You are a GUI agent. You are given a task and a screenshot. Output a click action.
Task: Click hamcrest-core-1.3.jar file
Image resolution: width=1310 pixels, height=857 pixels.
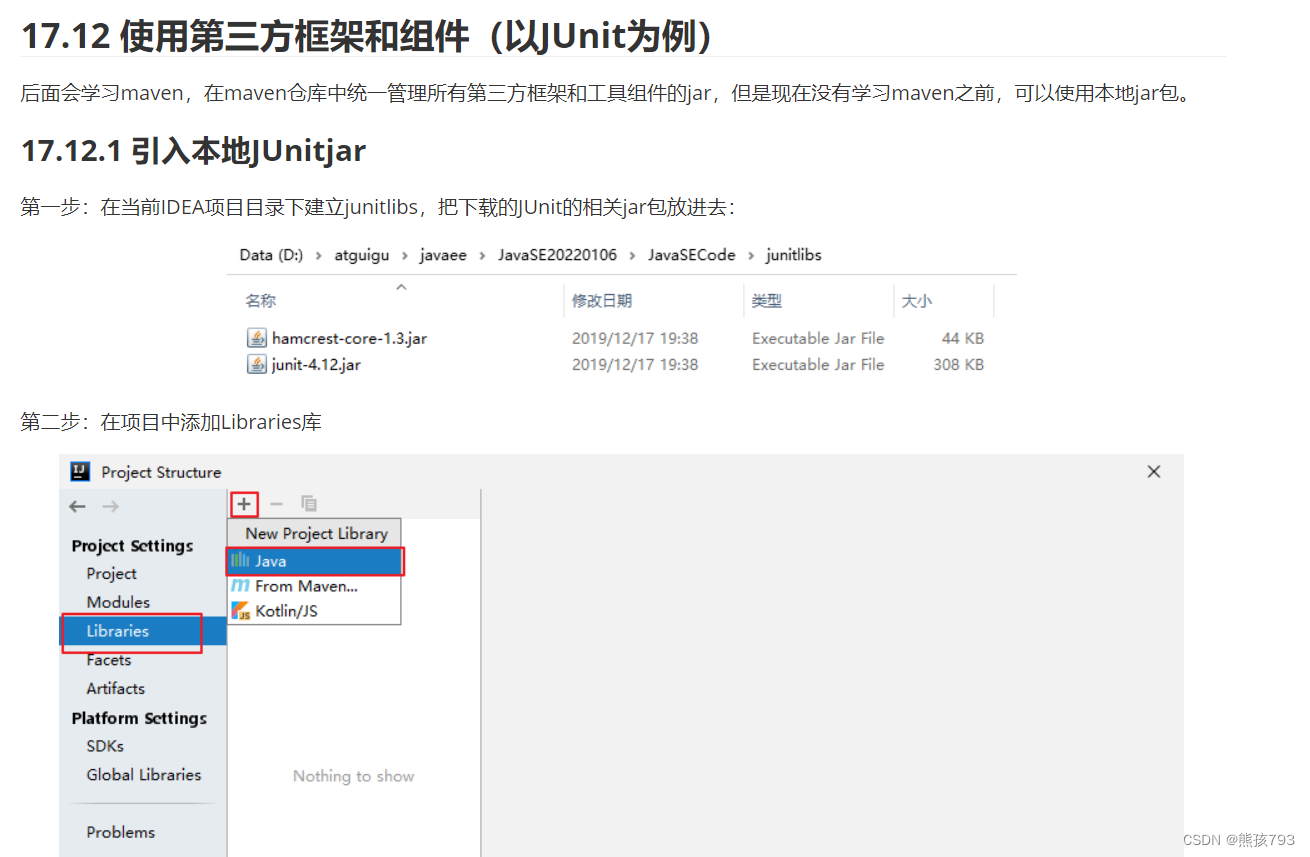(349, 338)
